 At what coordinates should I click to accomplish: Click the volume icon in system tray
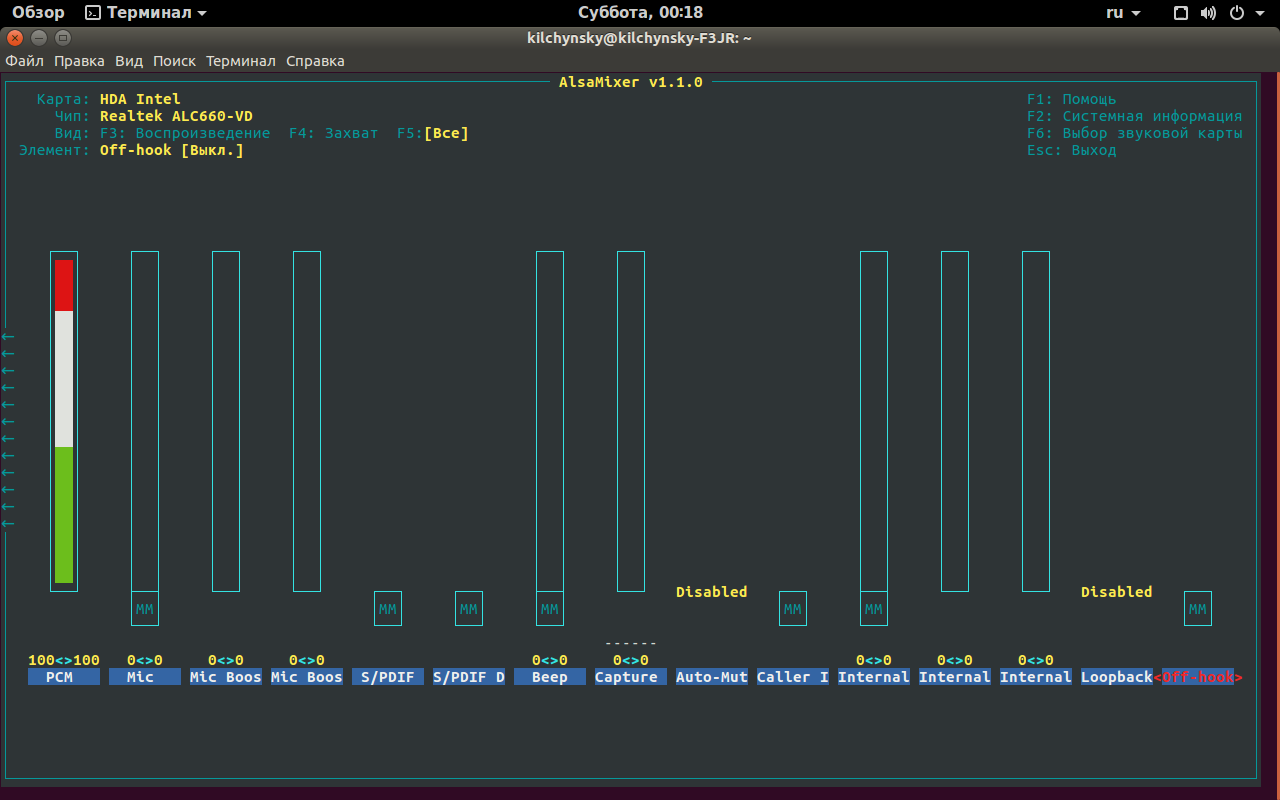[1208, 13]
